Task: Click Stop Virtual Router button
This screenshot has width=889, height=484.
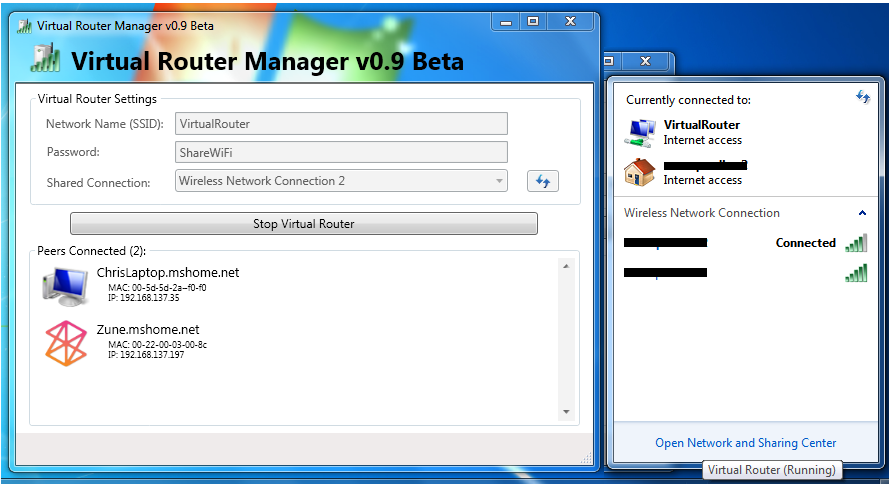Action: tap(304, 223)
